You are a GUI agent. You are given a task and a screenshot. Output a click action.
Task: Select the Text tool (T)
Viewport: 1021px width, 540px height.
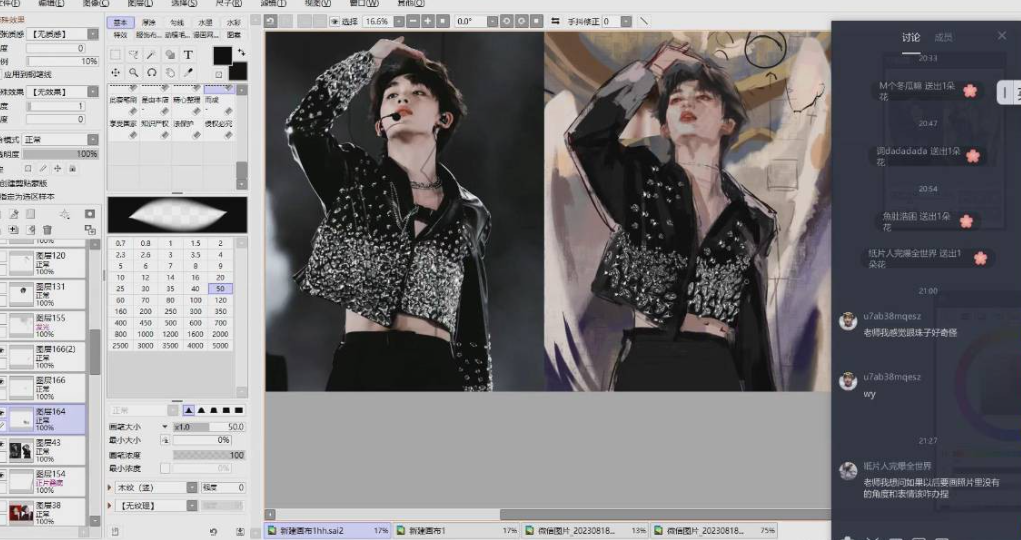click(188, 55)
